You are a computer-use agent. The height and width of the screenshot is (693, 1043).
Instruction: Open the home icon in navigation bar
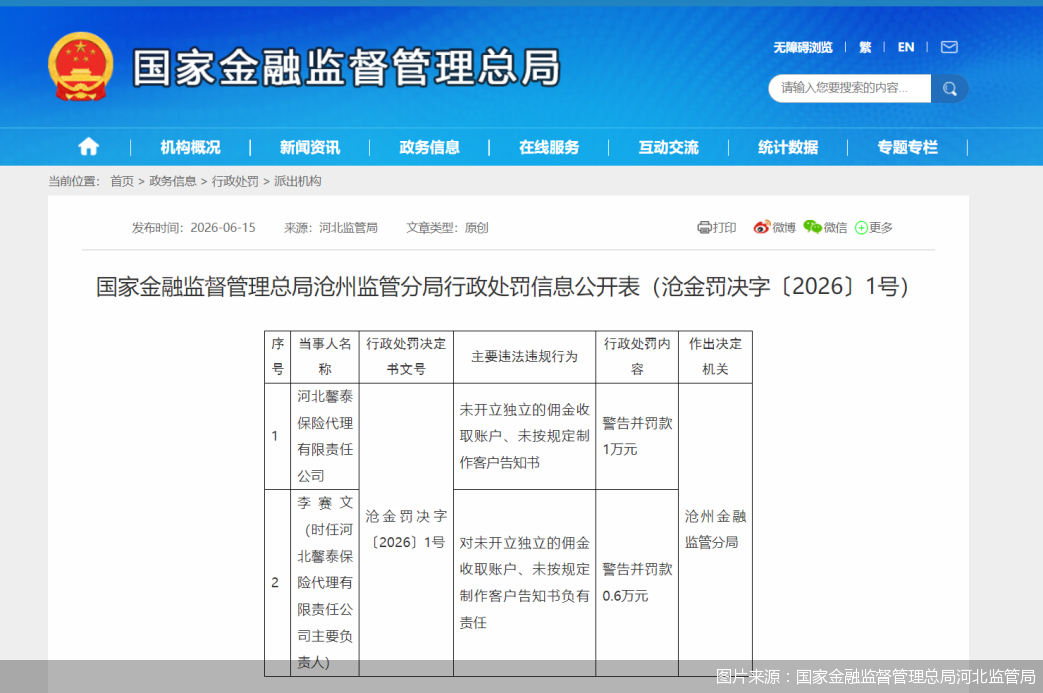click(88, 147)
